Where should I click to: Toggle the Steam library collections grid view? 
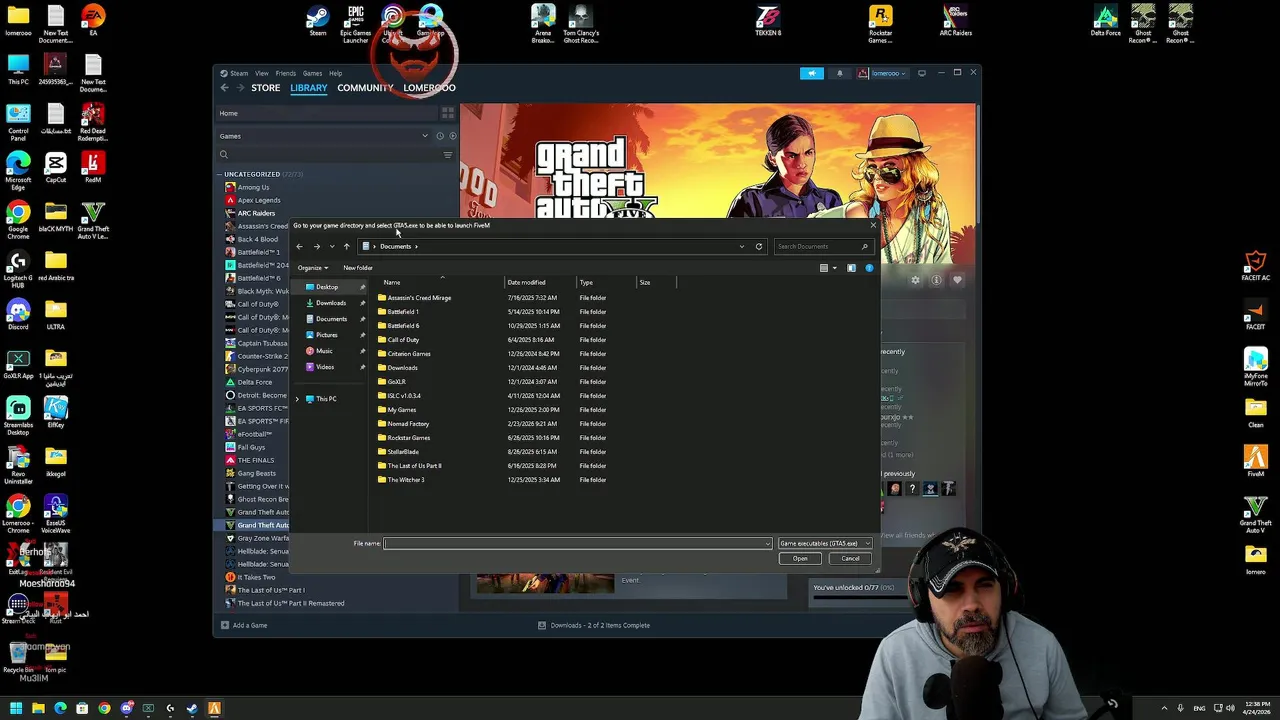click(x=448, y=114)
